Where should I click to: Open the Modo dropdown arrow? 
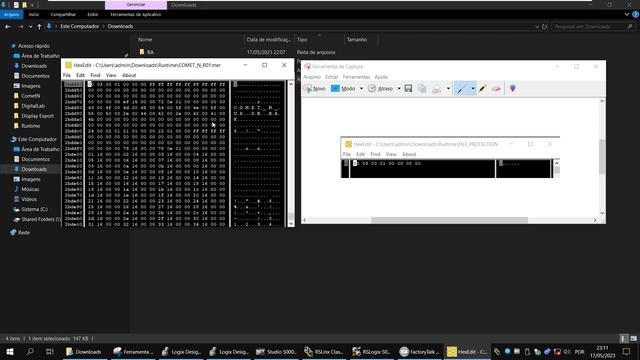point(361,89)
